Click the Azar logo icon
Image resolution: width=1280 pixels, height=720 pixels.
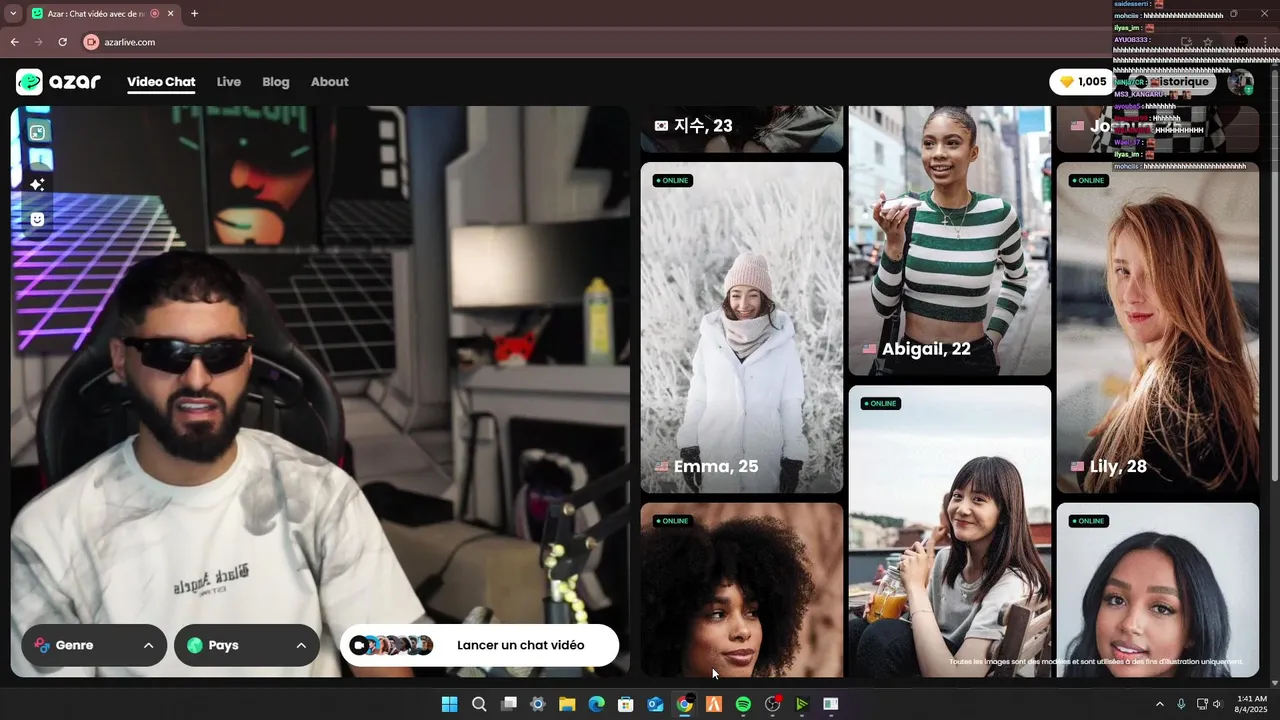click(x=29, y=82)
